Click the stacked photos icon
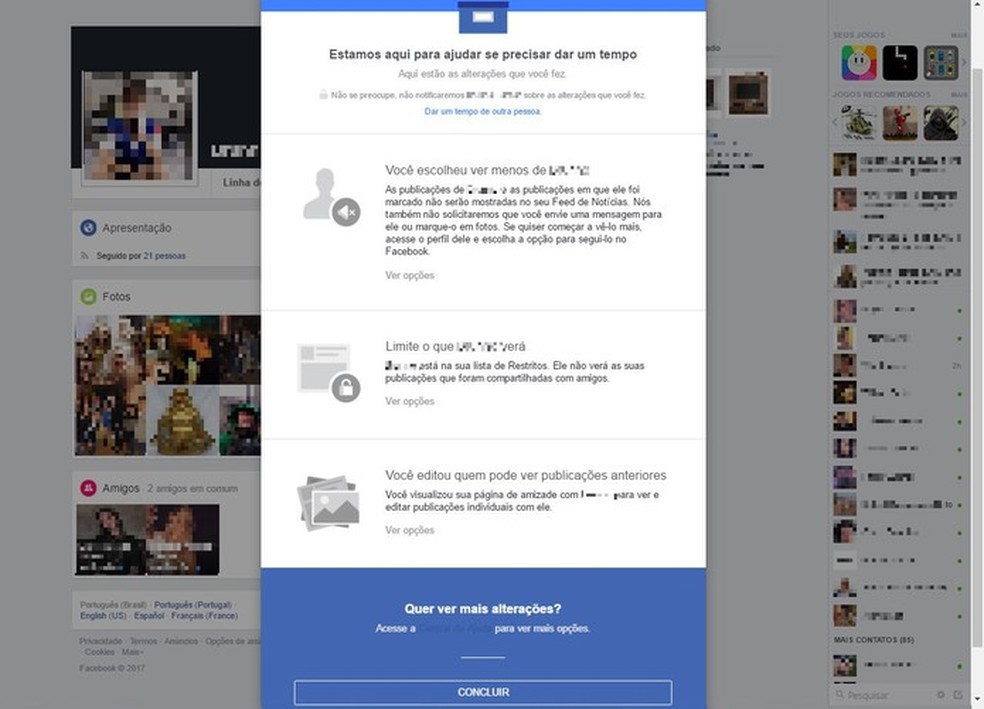 click(x=328, y=503)
